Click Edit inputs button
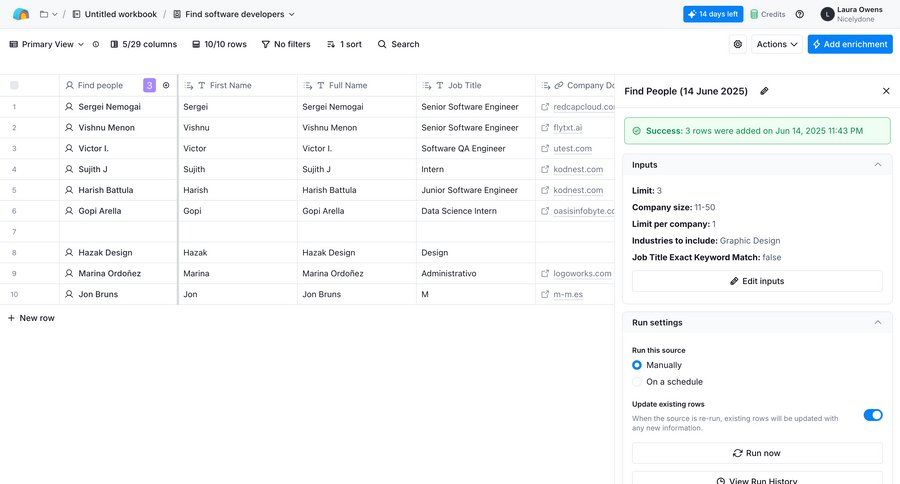This screenshot has width=900, height=484. tap(757, 281)
